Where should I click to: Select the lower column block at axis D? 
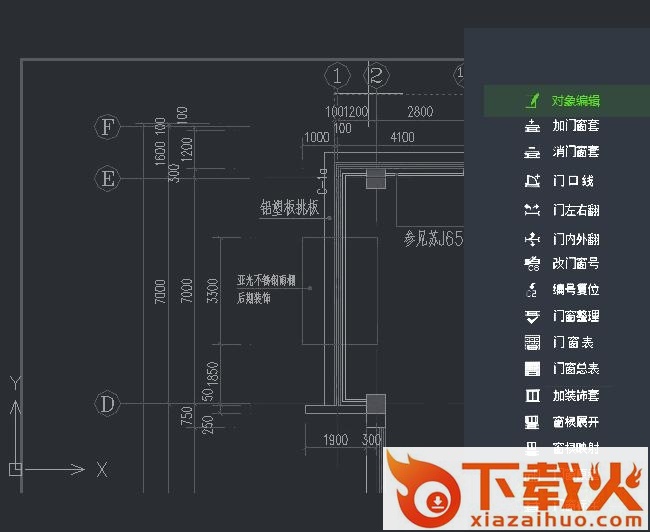[376, 404]
